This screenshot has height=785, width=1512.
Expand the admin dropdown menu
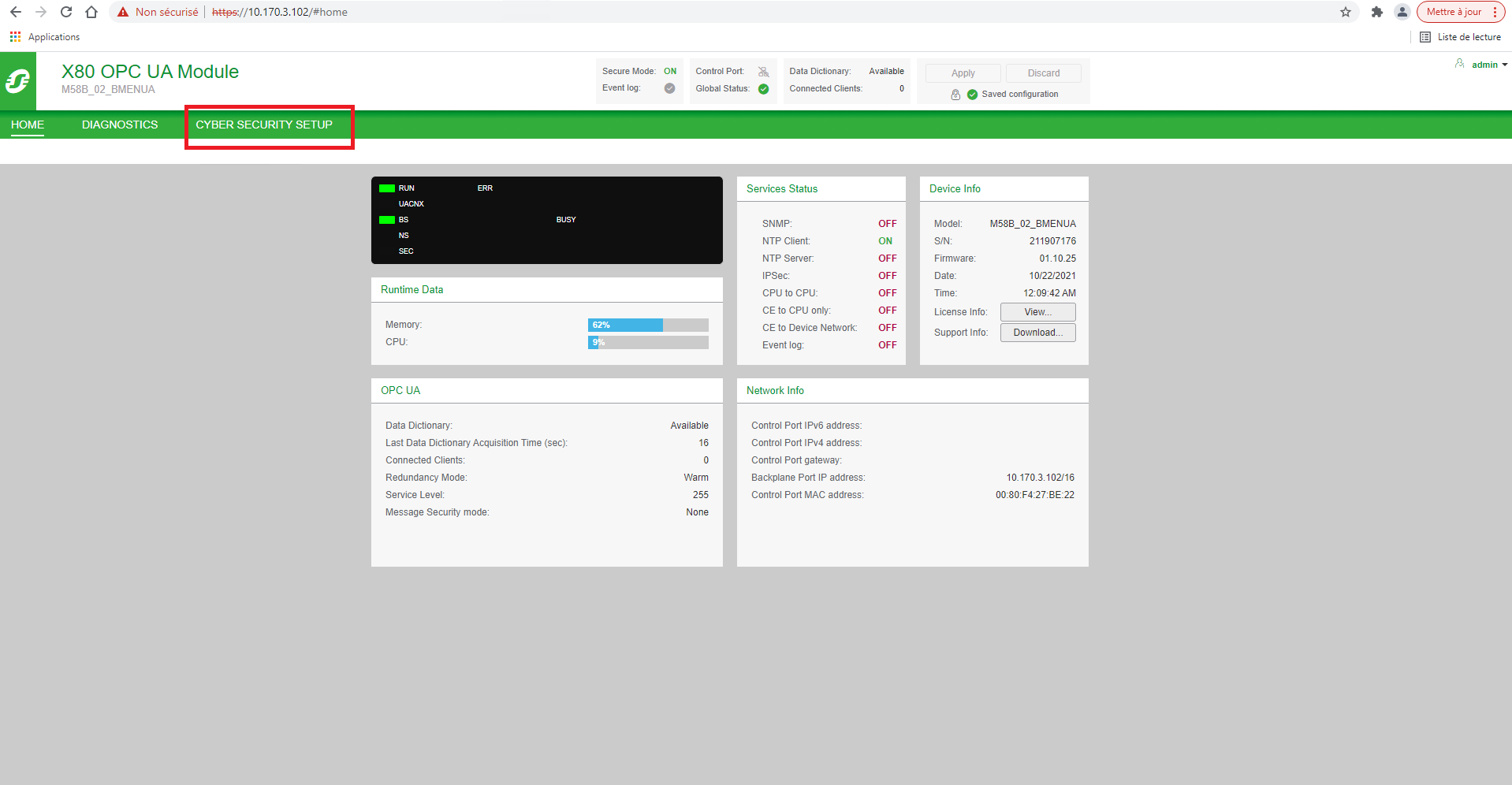(1504, 65)
